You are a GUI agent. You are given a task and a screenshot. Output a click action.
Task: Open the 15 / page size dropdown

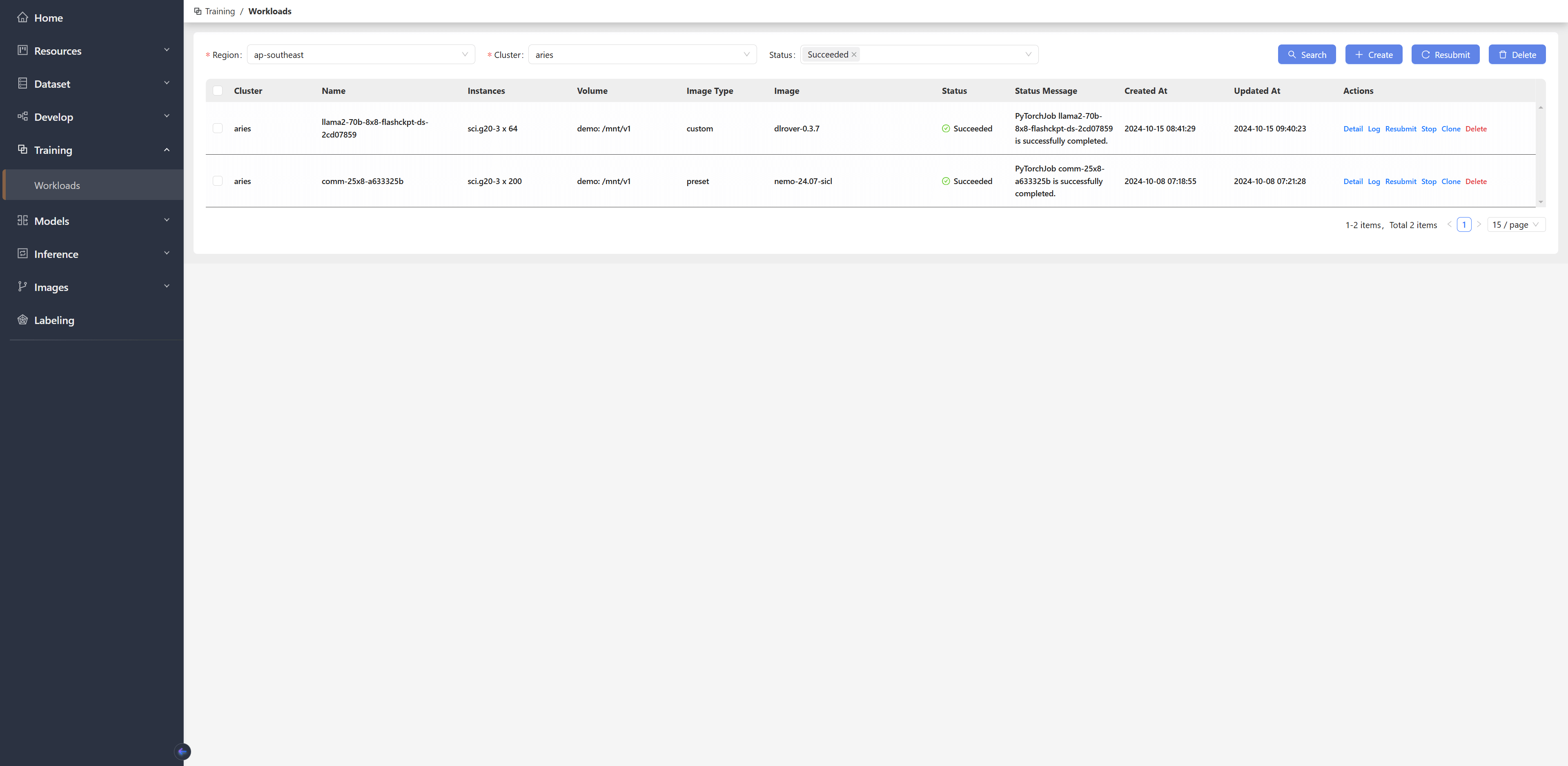(1516, 224)
